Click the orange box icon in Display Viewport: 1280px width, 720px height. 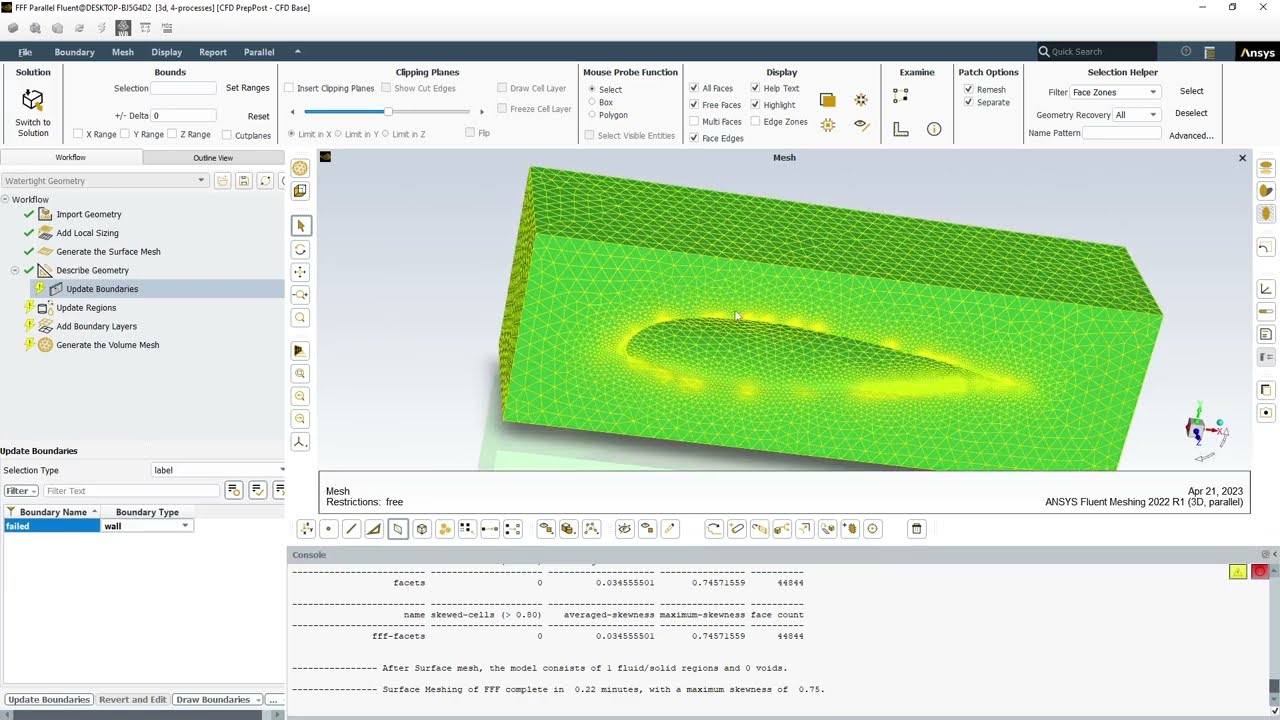[827, 100]
